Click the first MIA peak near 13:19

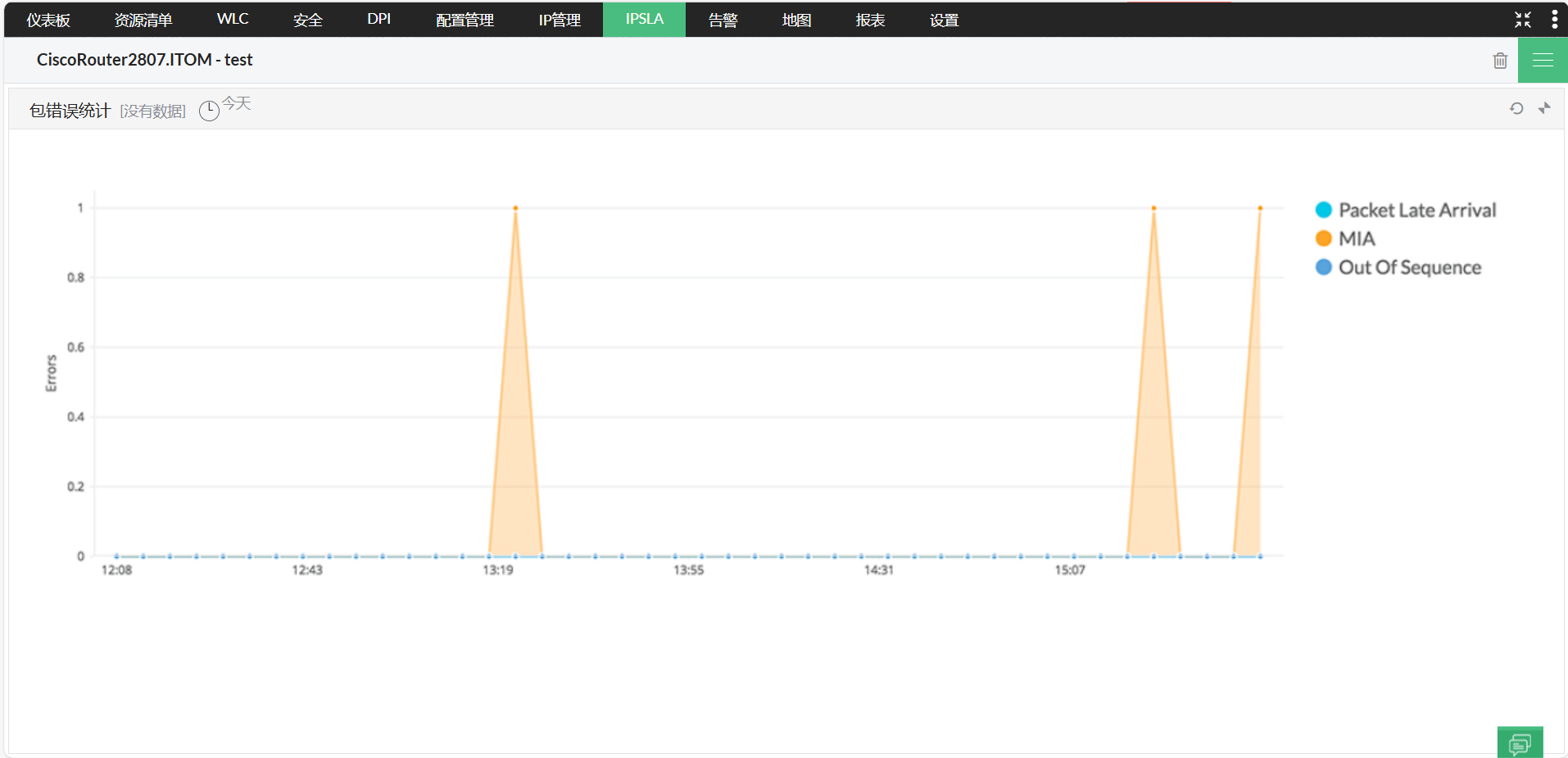515,208
